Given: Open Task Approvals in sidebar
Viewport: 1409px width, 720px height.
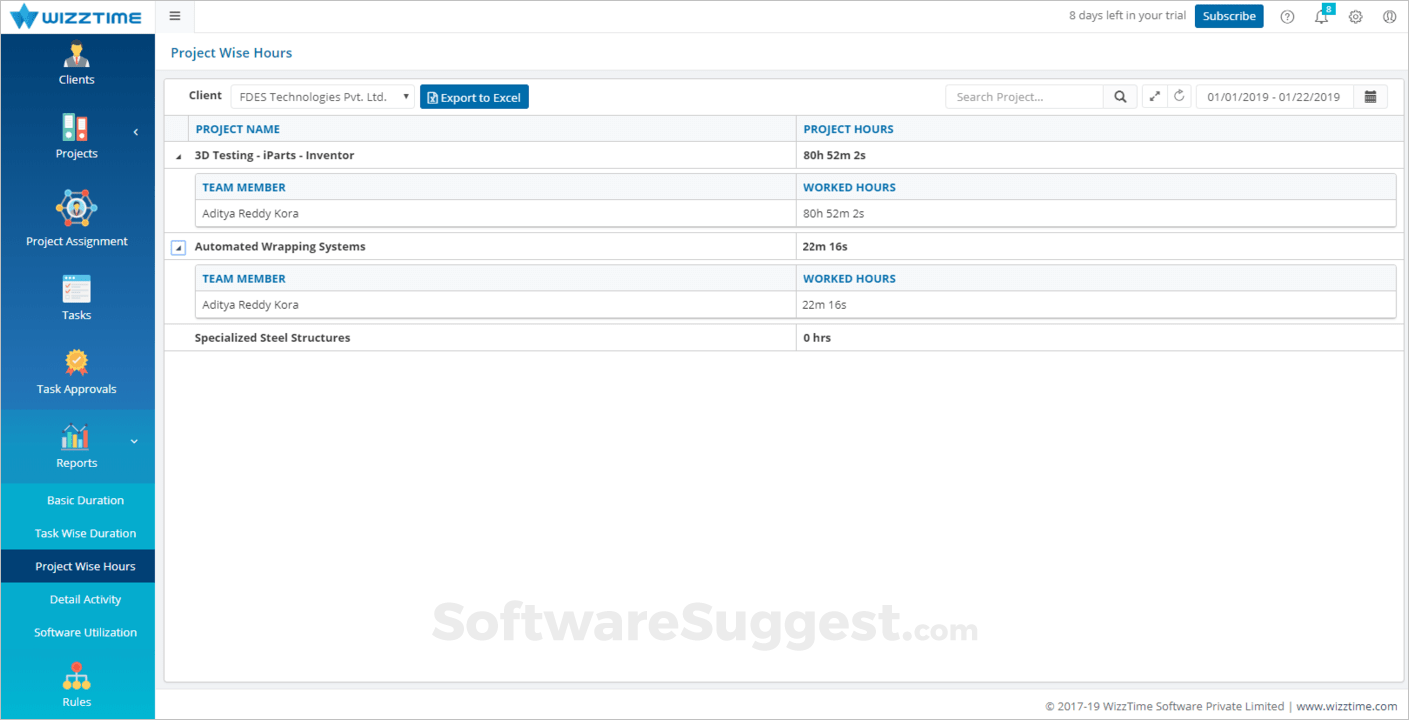Looking at the screenshot, I should [77, 371].
